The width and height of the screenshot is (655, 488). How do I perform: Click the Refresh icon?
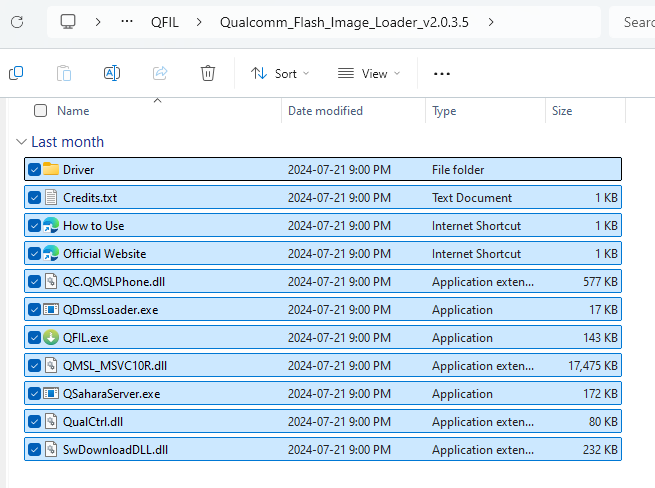(x=17, y=22)
